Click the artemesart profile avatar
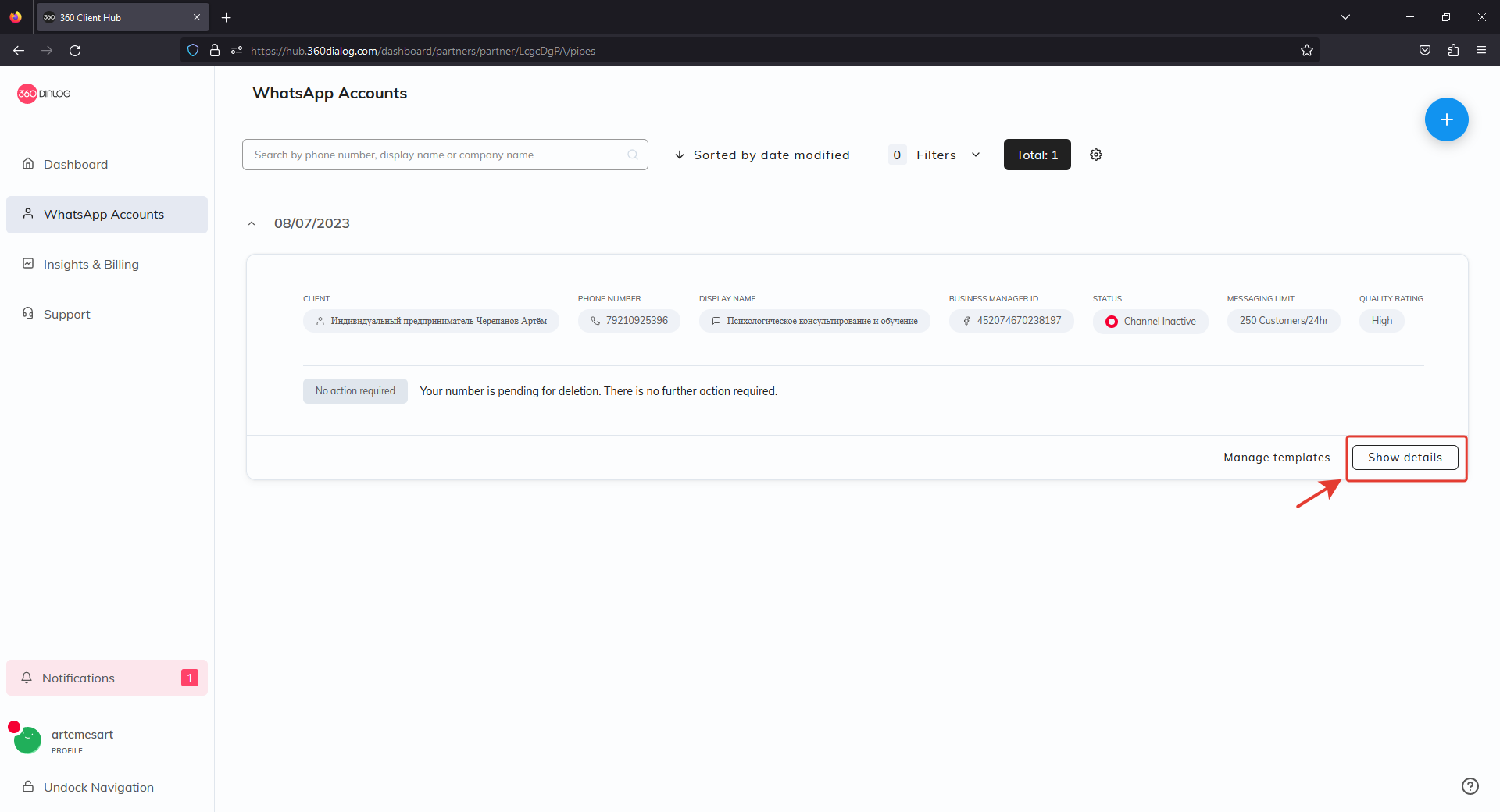Viewport: 1500px width, 812px height. click(x=27, y=739)
